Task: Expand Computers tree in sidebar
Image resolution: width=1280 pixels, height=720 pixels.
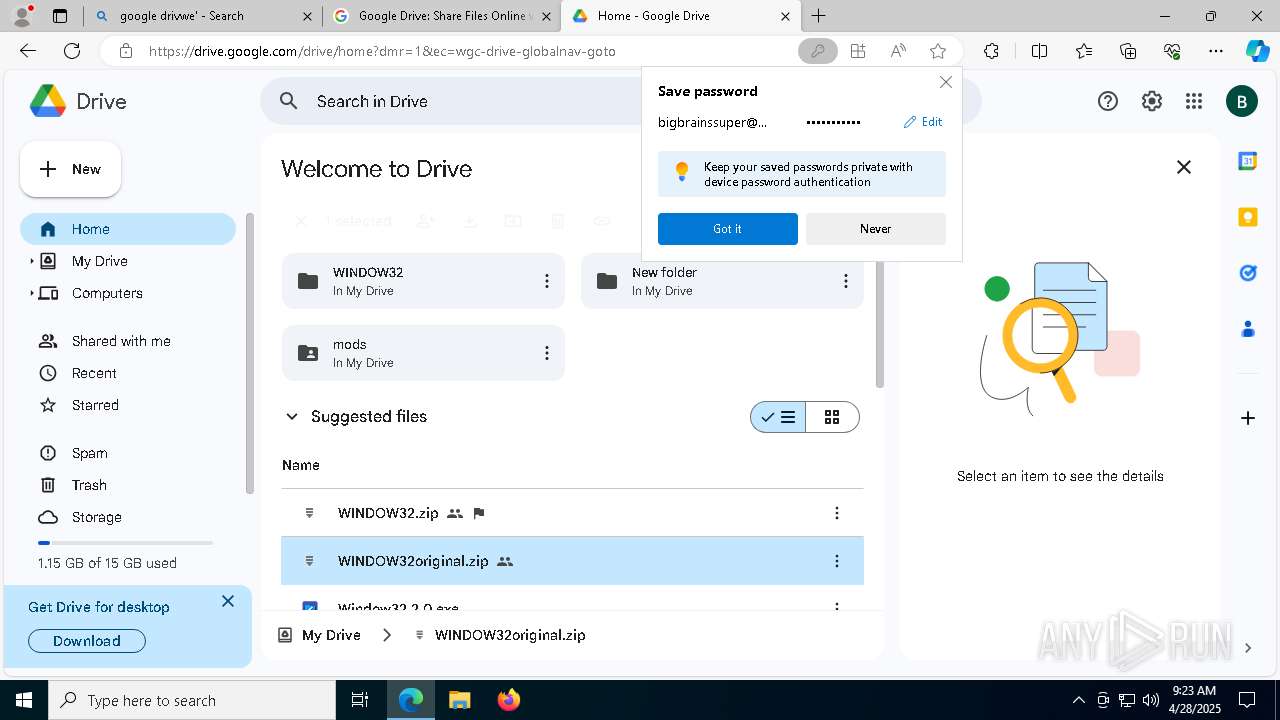Action: point(31,293)
